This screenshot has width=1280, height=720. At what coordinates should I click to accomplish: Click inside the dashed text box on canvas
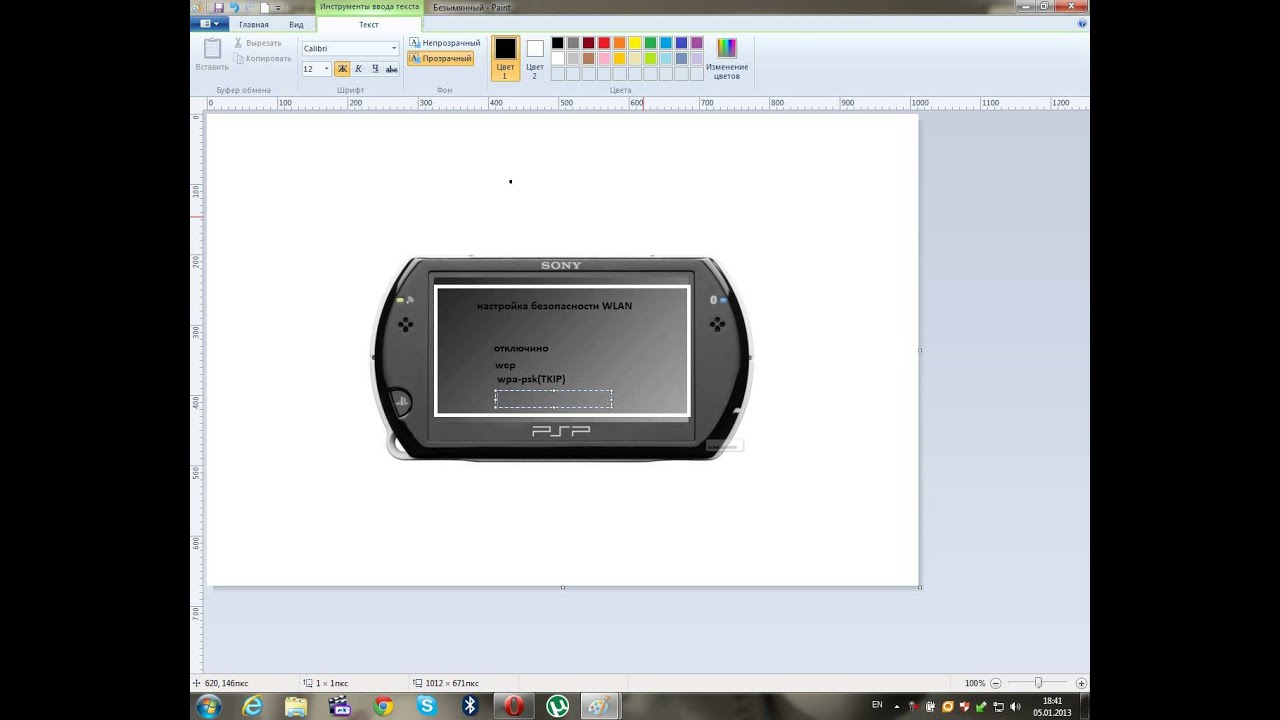(553, 399)
